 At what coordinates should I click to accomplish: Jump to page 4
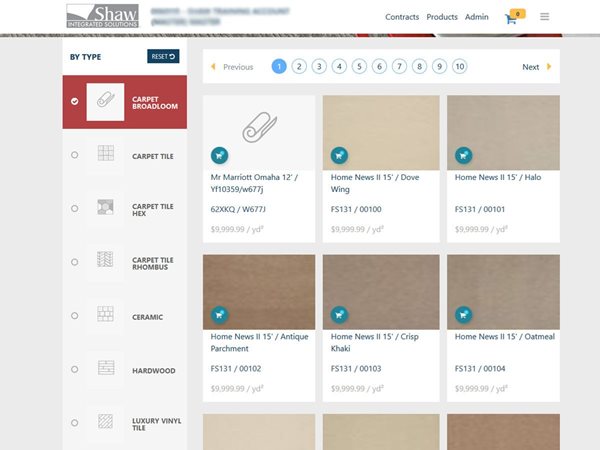coord(339,67)
